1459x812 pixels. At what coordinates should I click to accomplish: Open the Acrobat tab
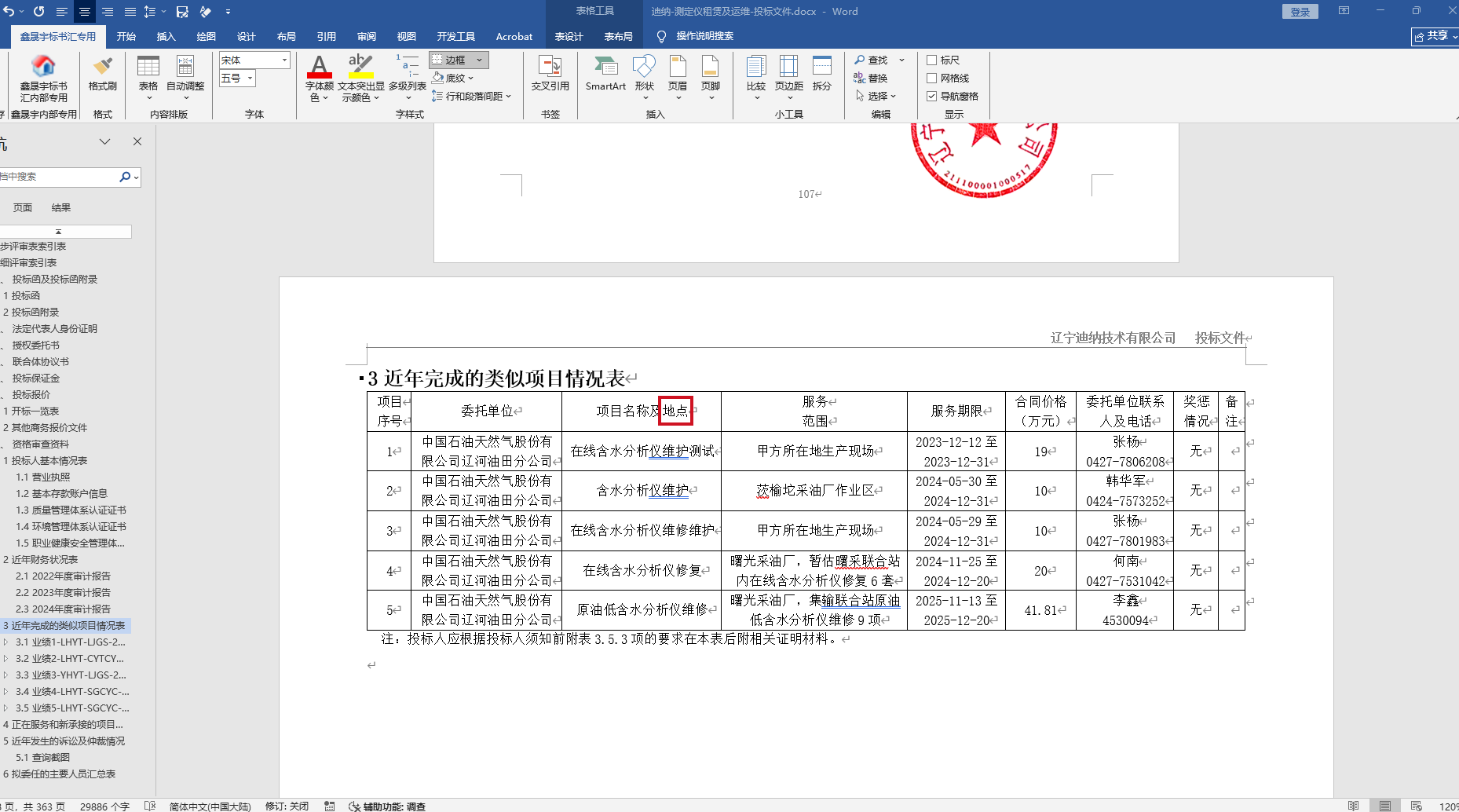point(514,36)
